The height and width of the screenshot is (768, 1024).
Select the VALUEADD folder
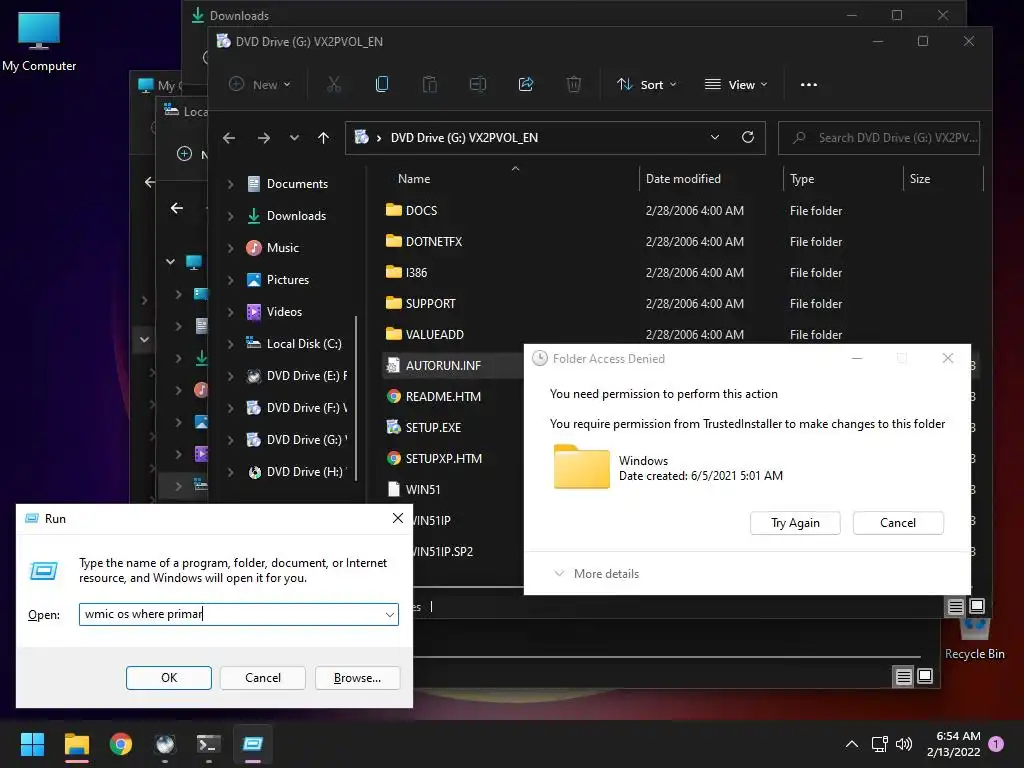coord(434,334)
